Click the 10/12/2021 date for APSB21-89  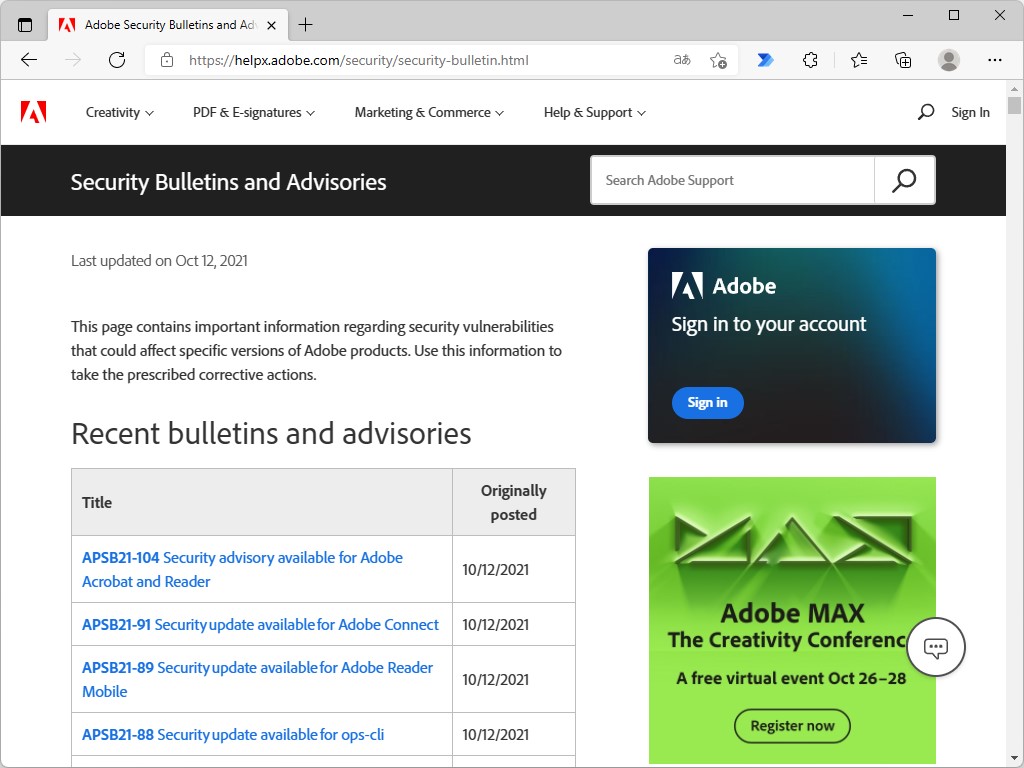[x=496, y=679]
